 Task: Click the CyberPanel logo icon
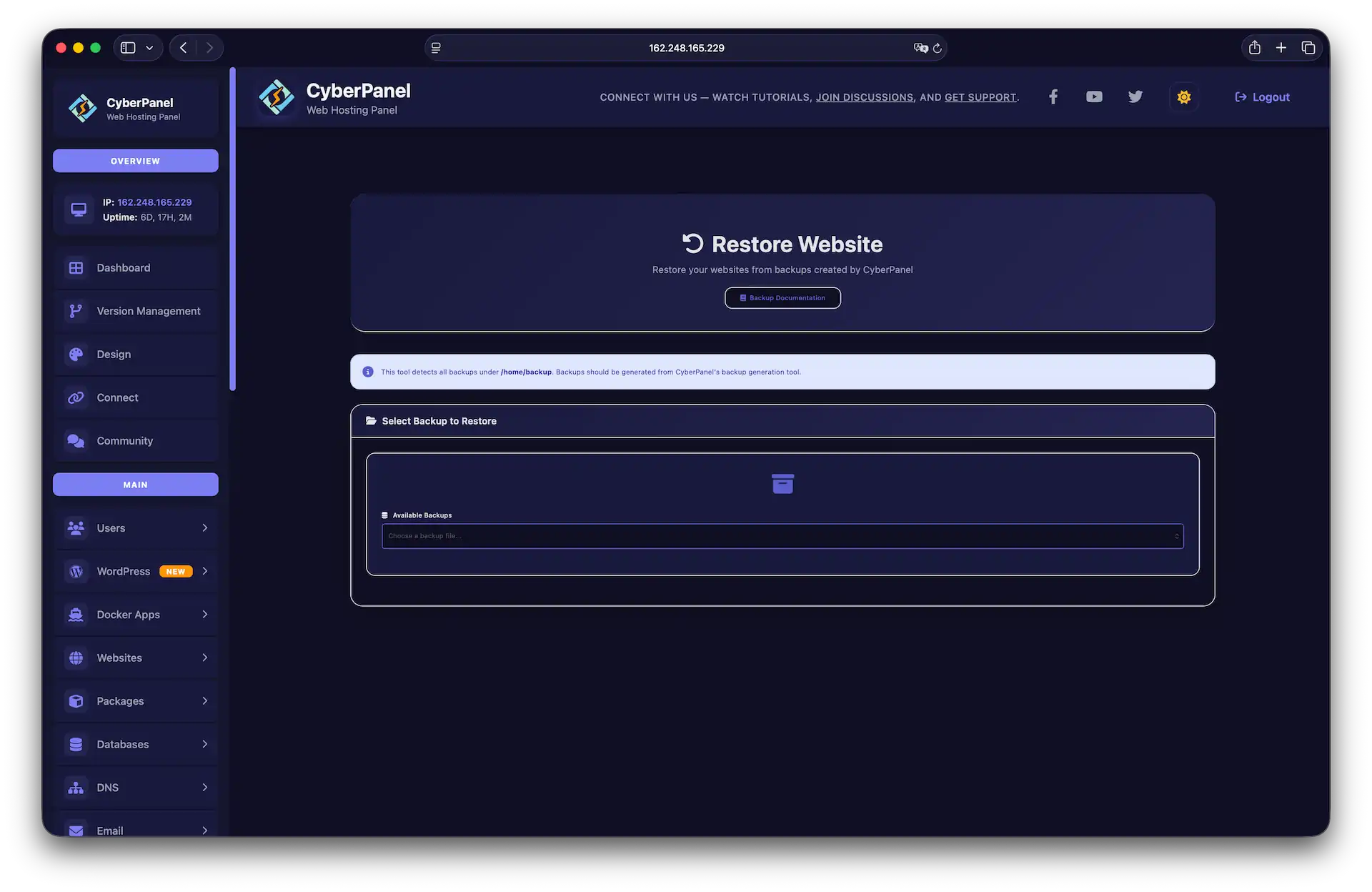pyautogui.click(x=82, y=108)
